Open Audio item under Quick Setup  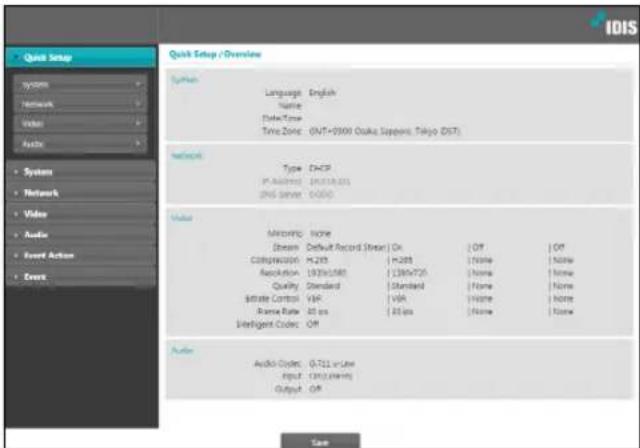tap(80, 144)
